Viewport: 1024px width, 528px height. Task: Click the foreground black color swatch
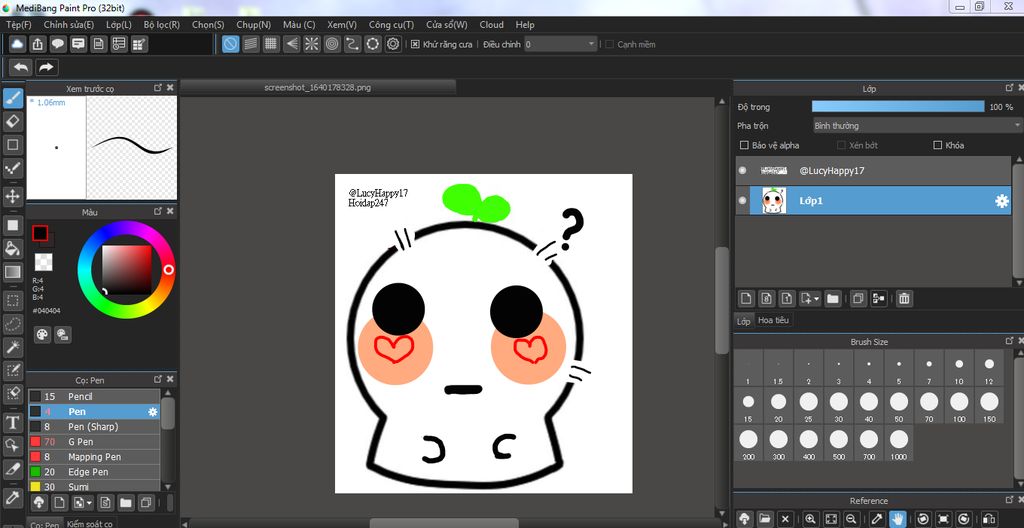pyautogui.click(x=40, y=233)
